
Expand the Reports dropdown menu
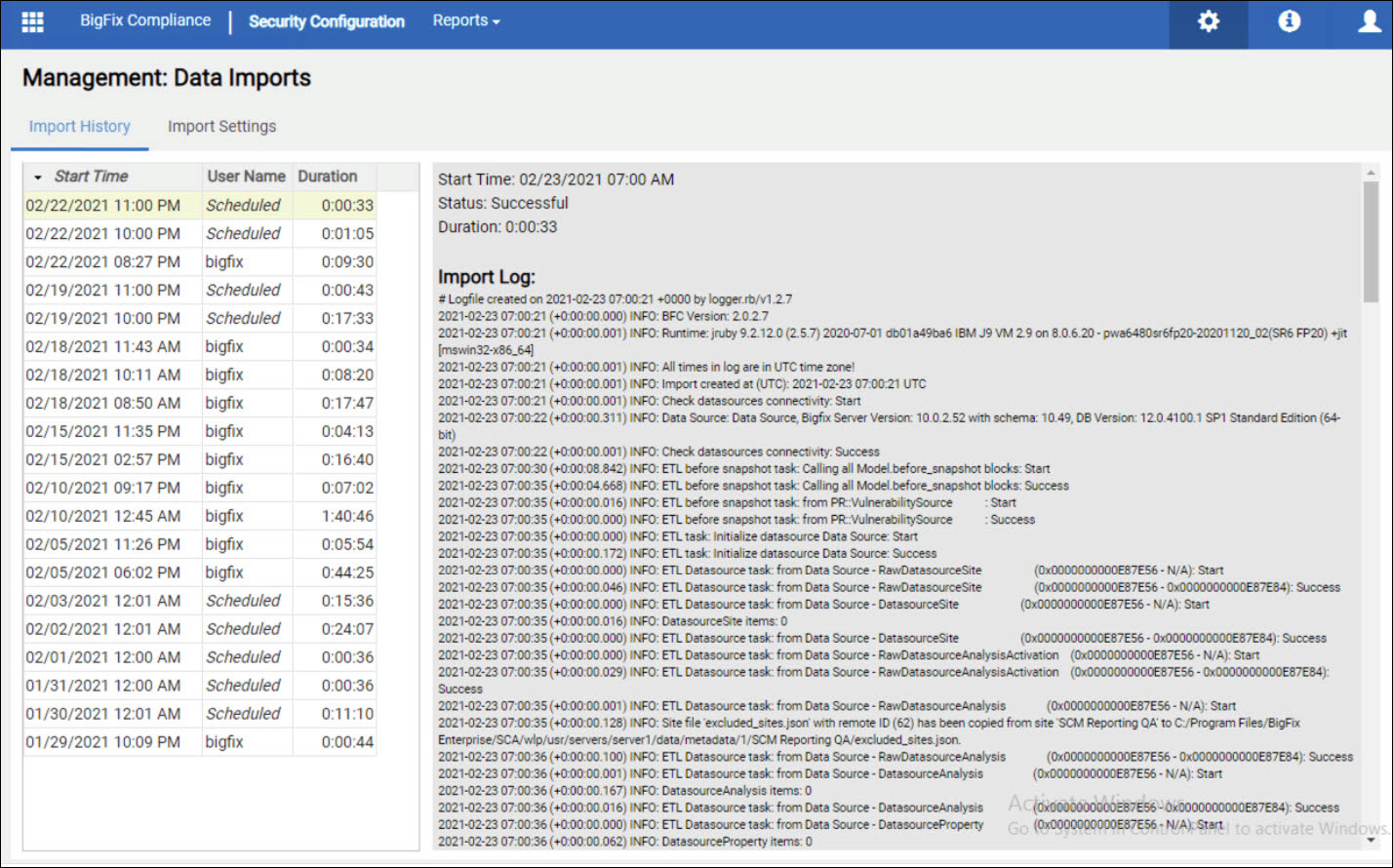[465, 20]
